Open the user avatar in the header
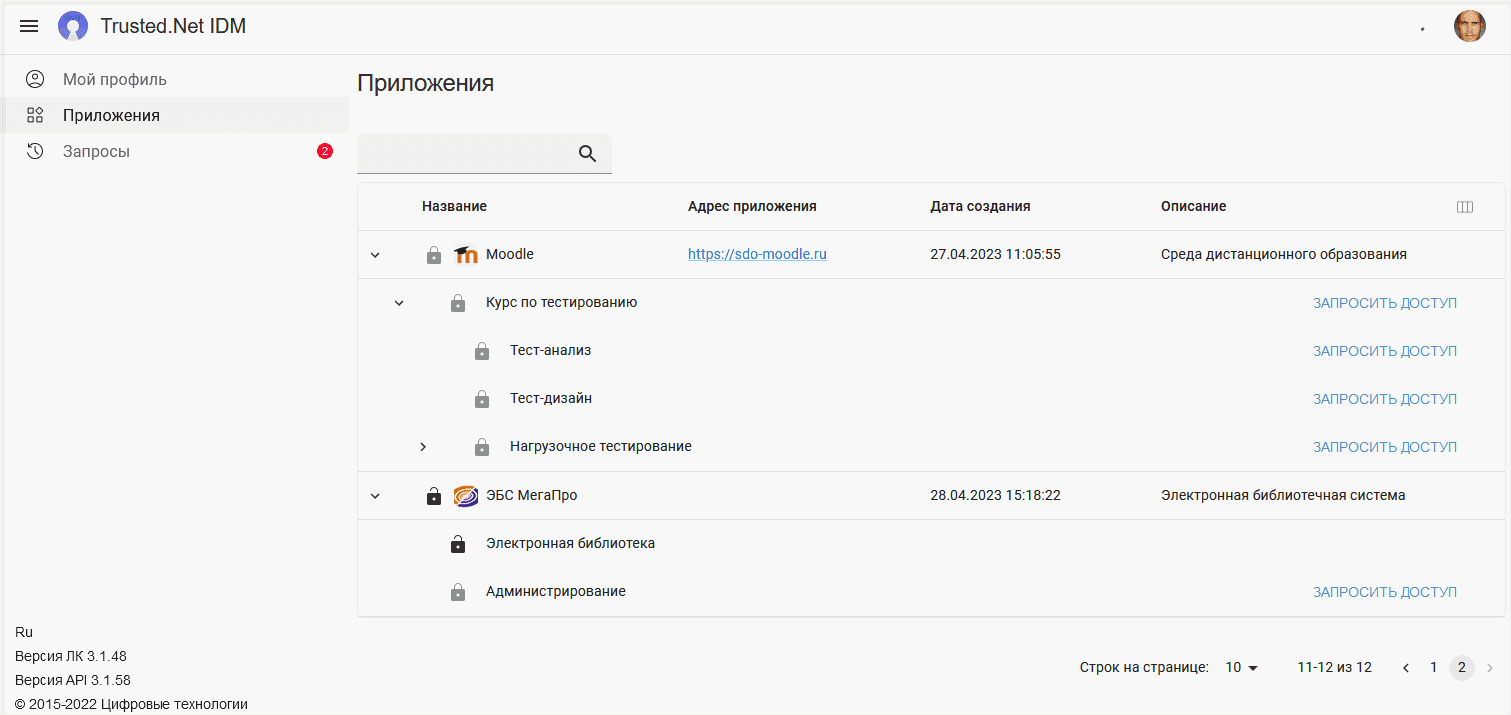Image resolution: width=1511 pixels, height=715 pixels. 1469,26
